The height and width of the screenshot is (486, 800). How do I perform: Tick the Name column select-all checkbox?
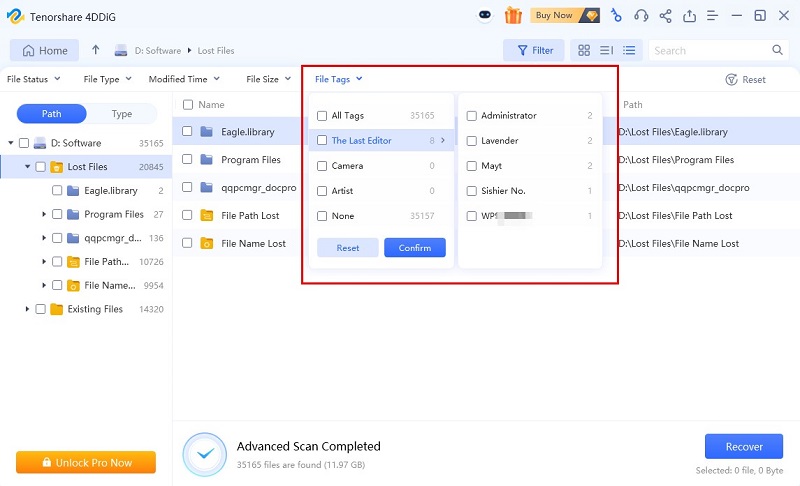pyautogui.click(x=188, y=105)
